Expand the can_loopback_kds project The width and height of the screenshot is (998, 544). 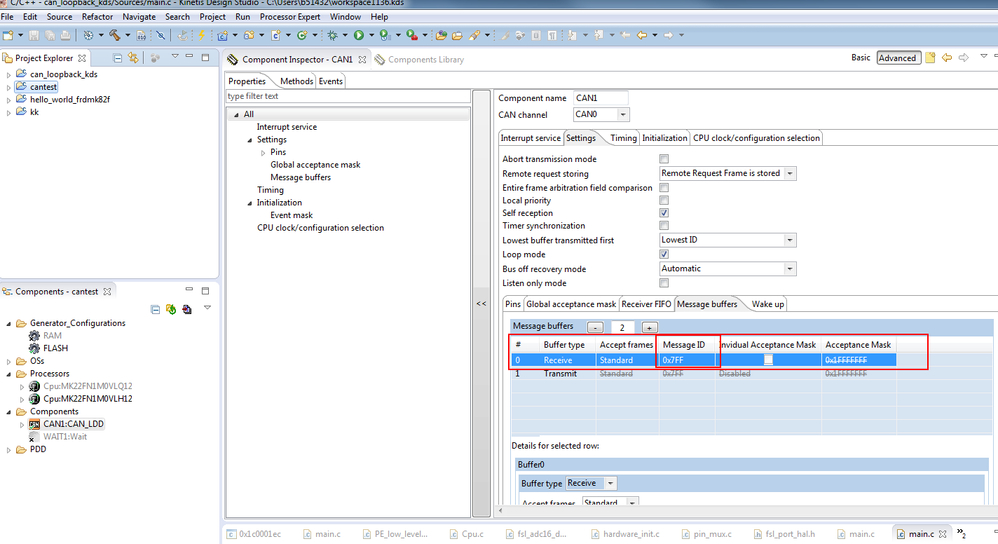pyautogui.click(x=8, y=74)
